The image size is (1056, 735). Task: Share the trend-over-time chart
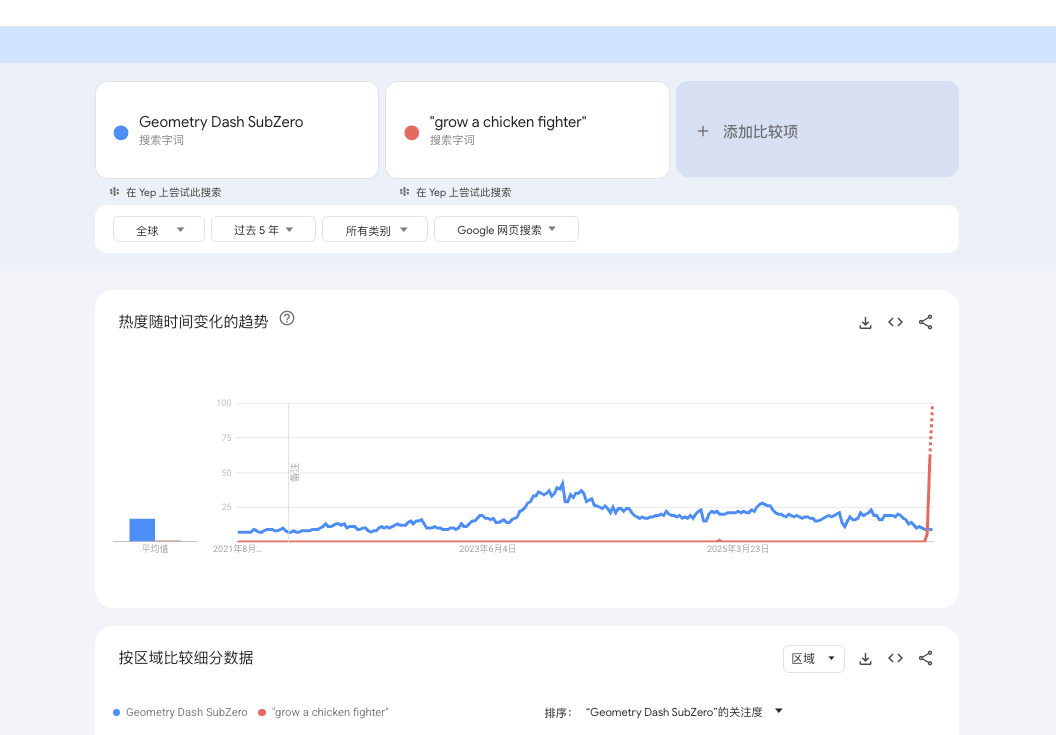925,322
